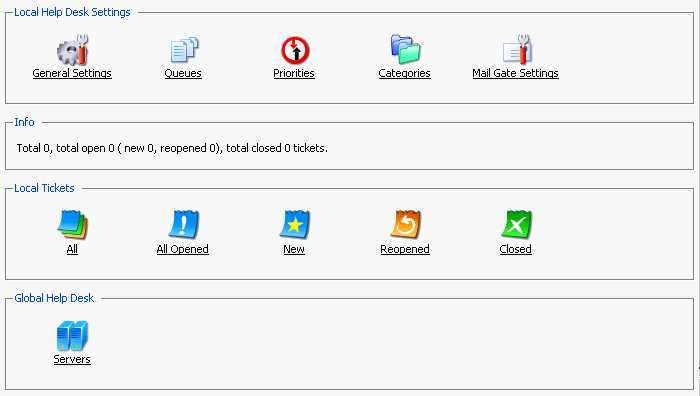Select the Categories folders icon
This screenshot has width=700, height=396.
coord(405,49)
